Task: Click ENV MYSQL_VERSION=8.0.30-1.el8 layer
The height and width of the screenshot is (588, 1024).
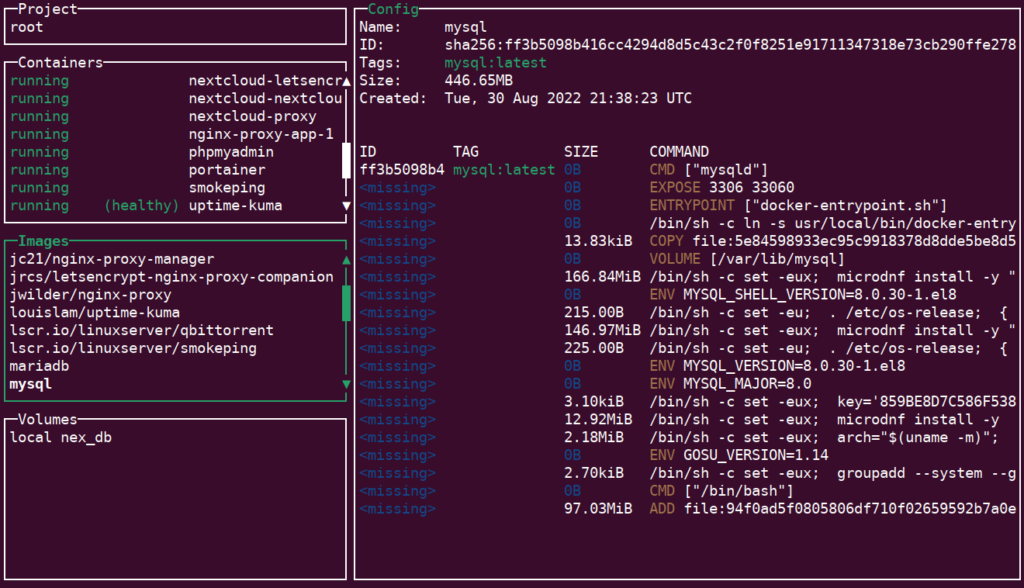Action: [777, 366]
